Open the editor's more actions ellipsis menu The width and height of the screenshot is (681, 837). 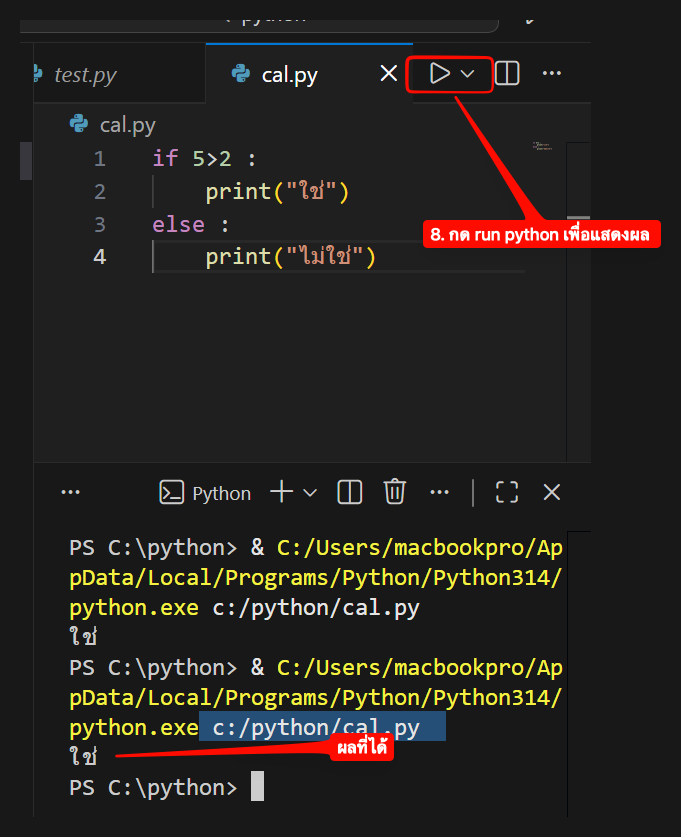click(551, 74)
